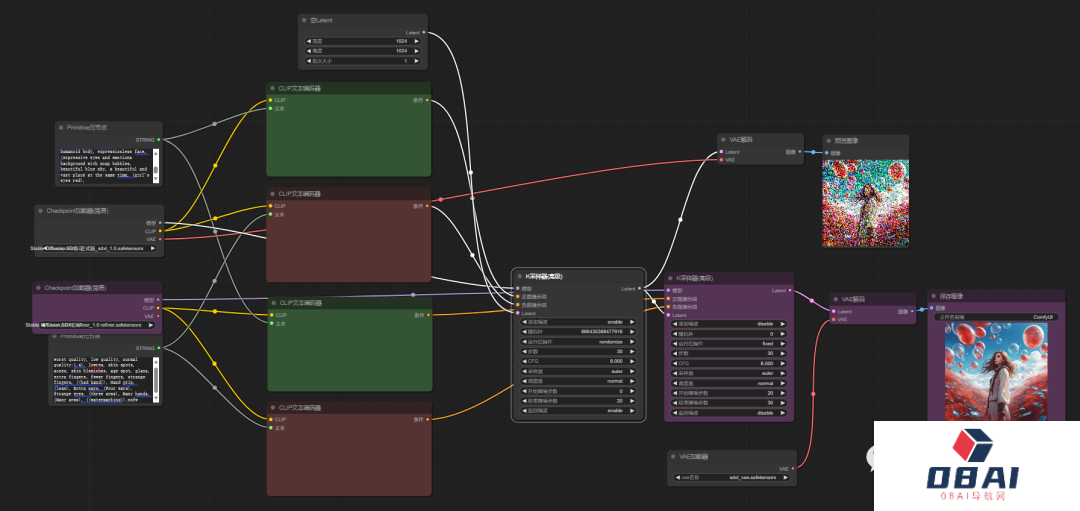Viewport: 1080px width, 511px height.
Task: Click the VAE input port of gray VAE解码
Action: 721,160
